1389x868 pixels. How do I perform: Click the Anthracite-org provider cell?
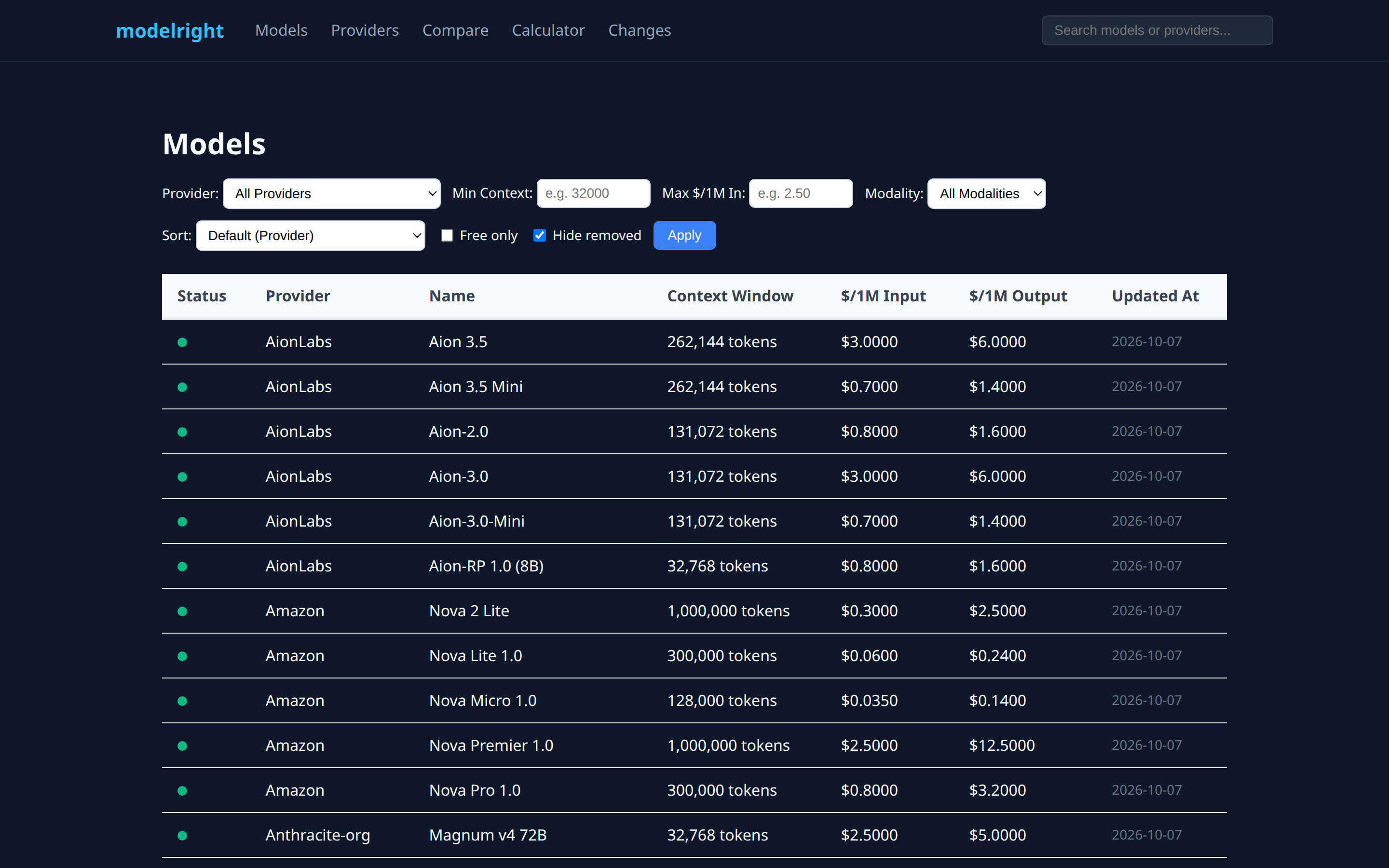[317, 835]
